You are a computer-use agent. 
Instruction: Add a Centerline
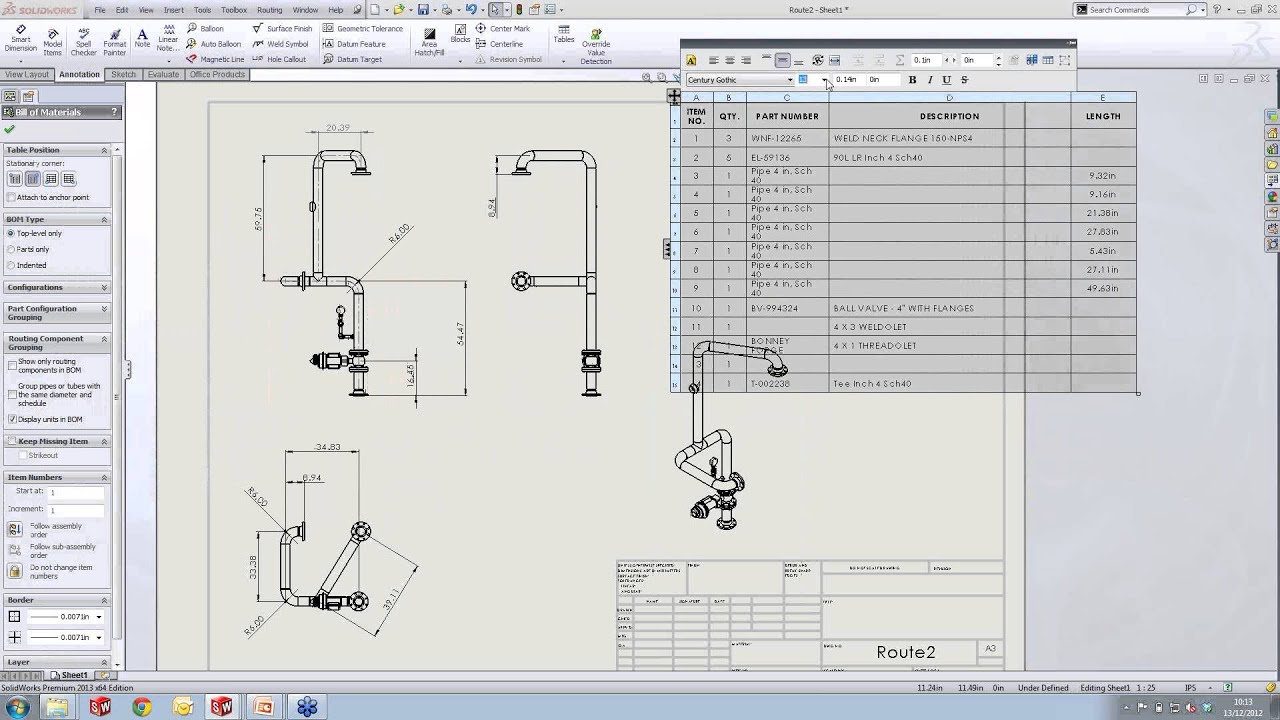[x=499, y=44]
